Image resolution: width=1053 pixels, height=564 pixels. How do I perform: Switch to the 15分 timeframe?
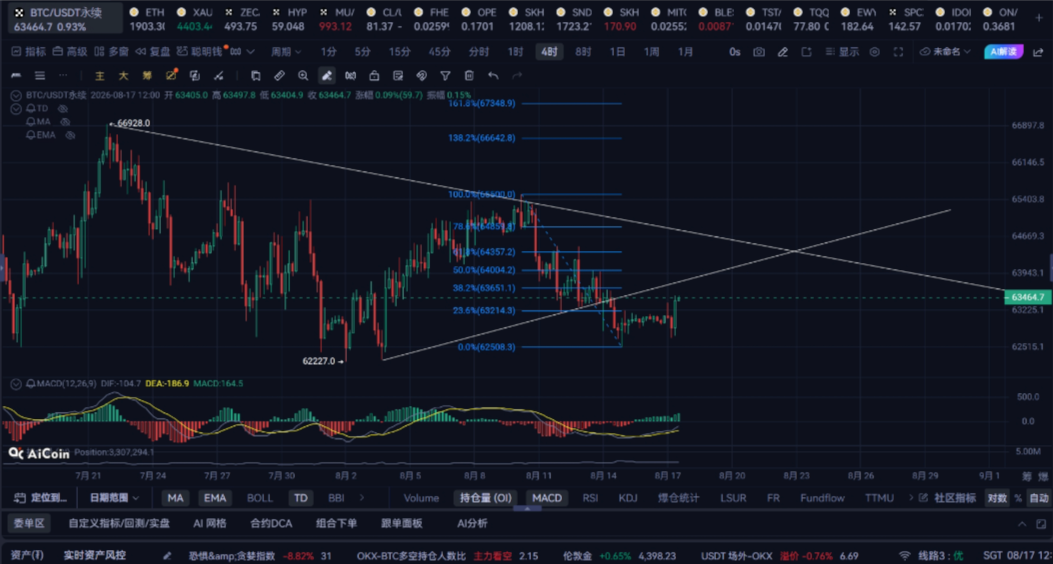click(x=400, y=52)
